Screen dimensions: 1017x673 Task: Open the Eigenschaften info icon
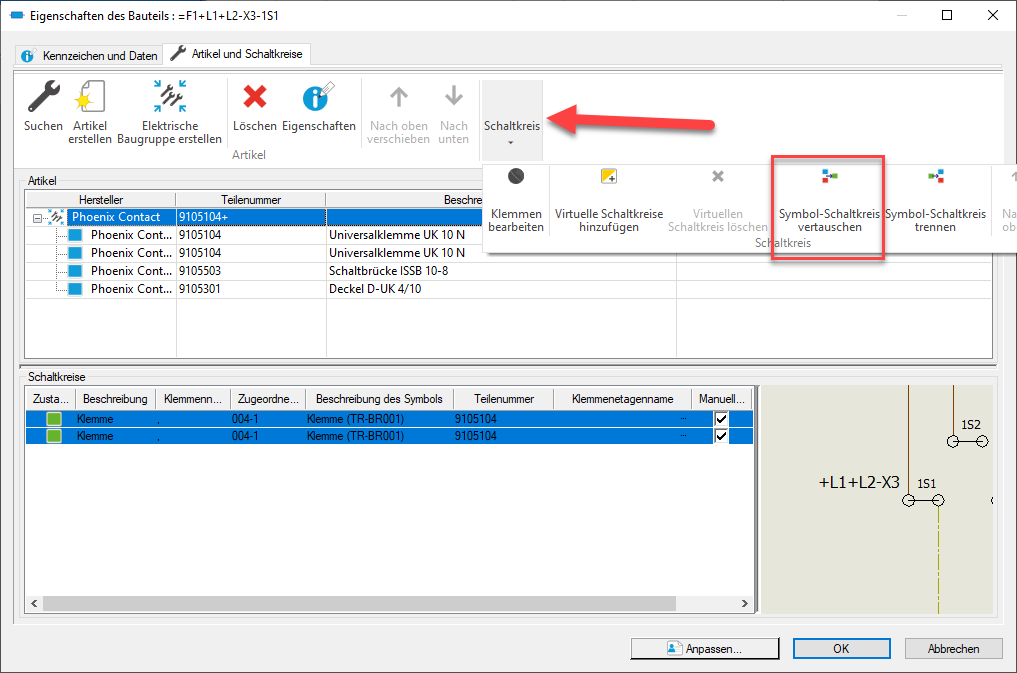click(318, 98)
